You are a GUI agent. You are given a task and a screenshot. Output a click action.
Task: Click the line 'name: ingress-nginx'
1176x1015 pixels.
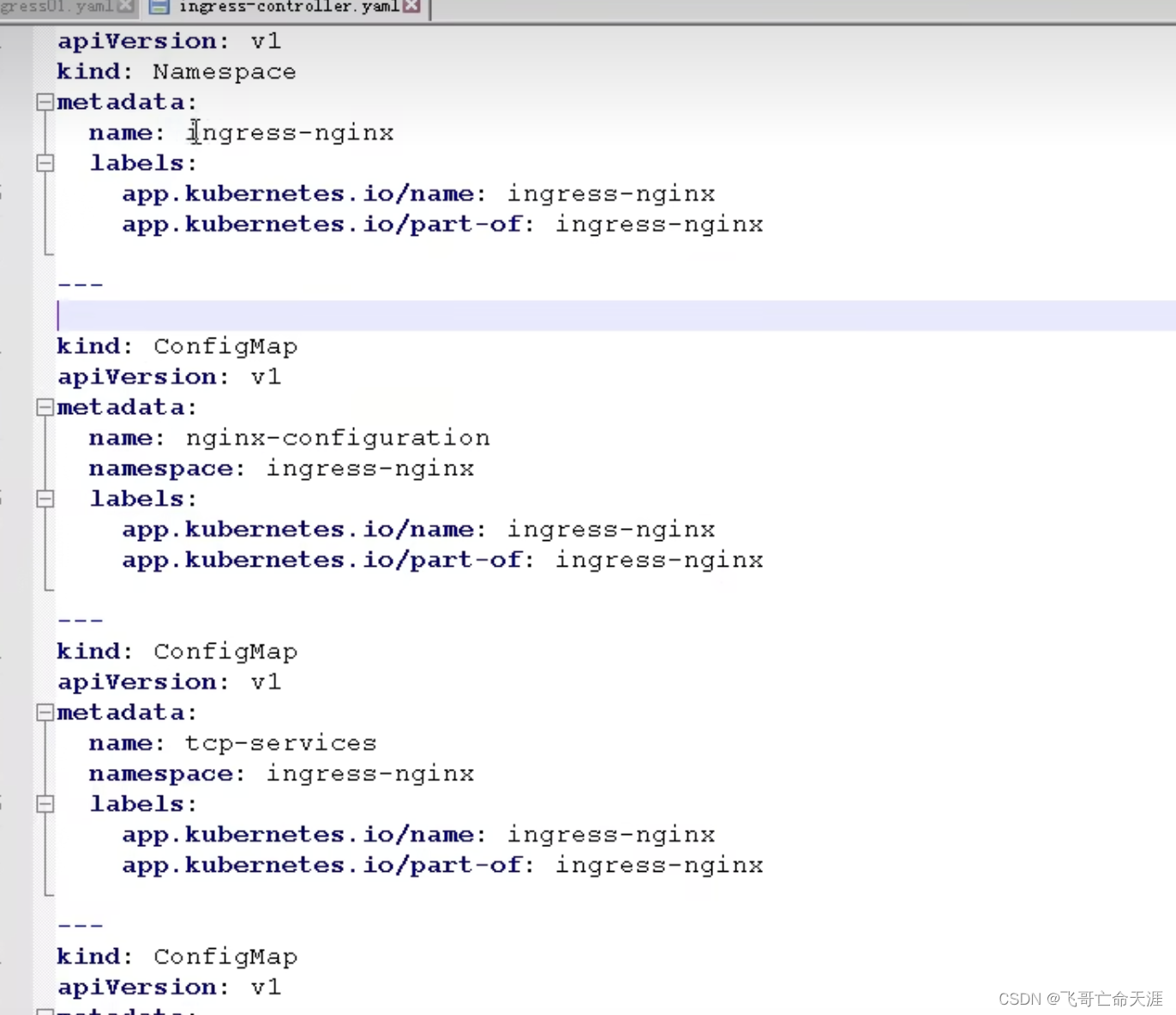242,133
